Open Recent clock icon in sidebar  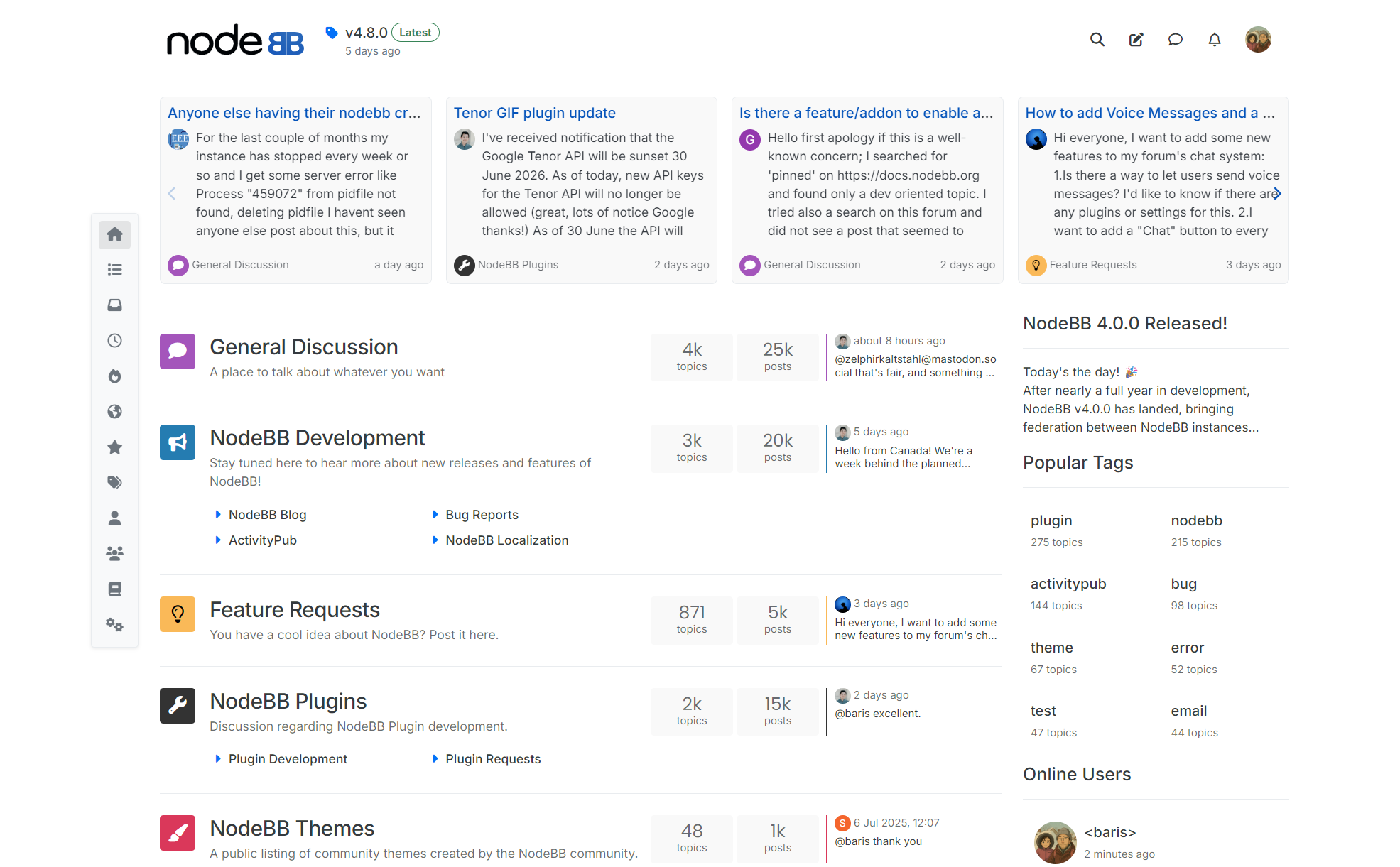pos(114,341)
